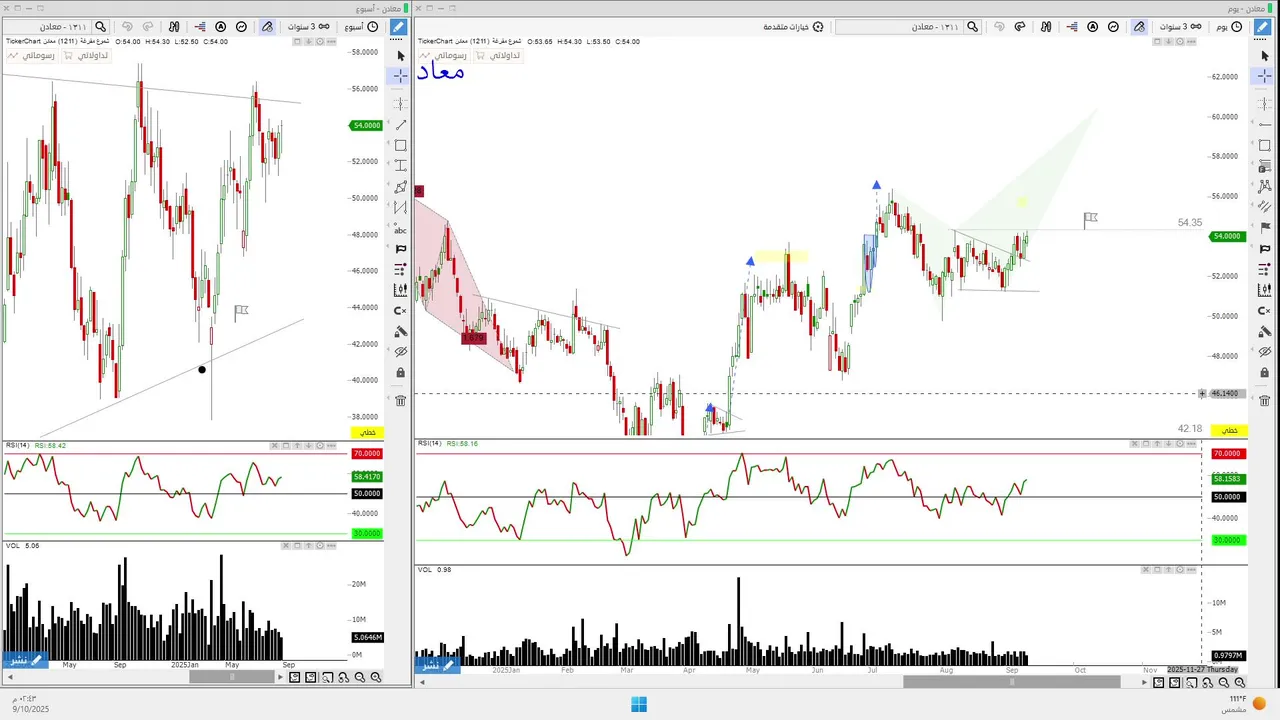
Task: Toggle the lock drawings icon in daily toolbar
Action: pyautogui.click(x=1265, y=373)
